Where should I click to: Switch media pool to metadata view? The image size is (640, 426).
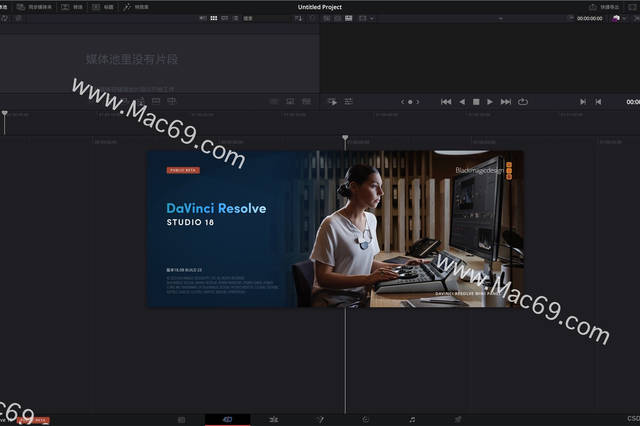click(x=203, y=18)
